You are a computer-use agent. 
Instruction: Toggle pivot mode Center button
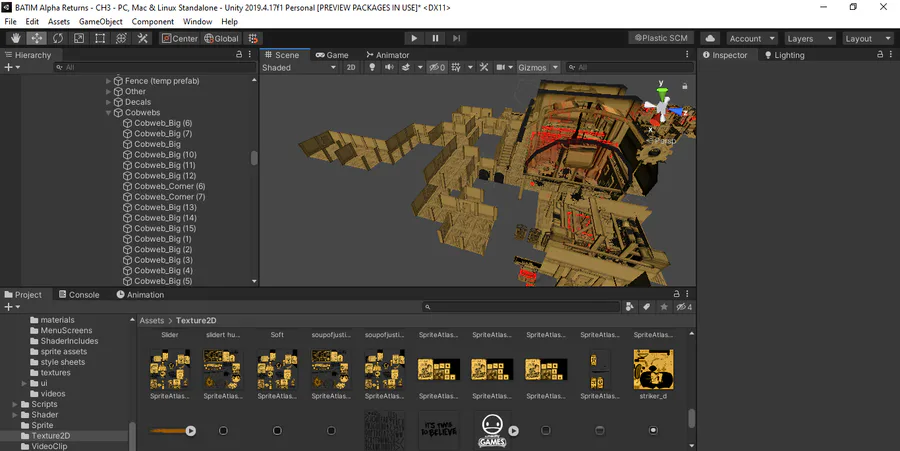180,38
